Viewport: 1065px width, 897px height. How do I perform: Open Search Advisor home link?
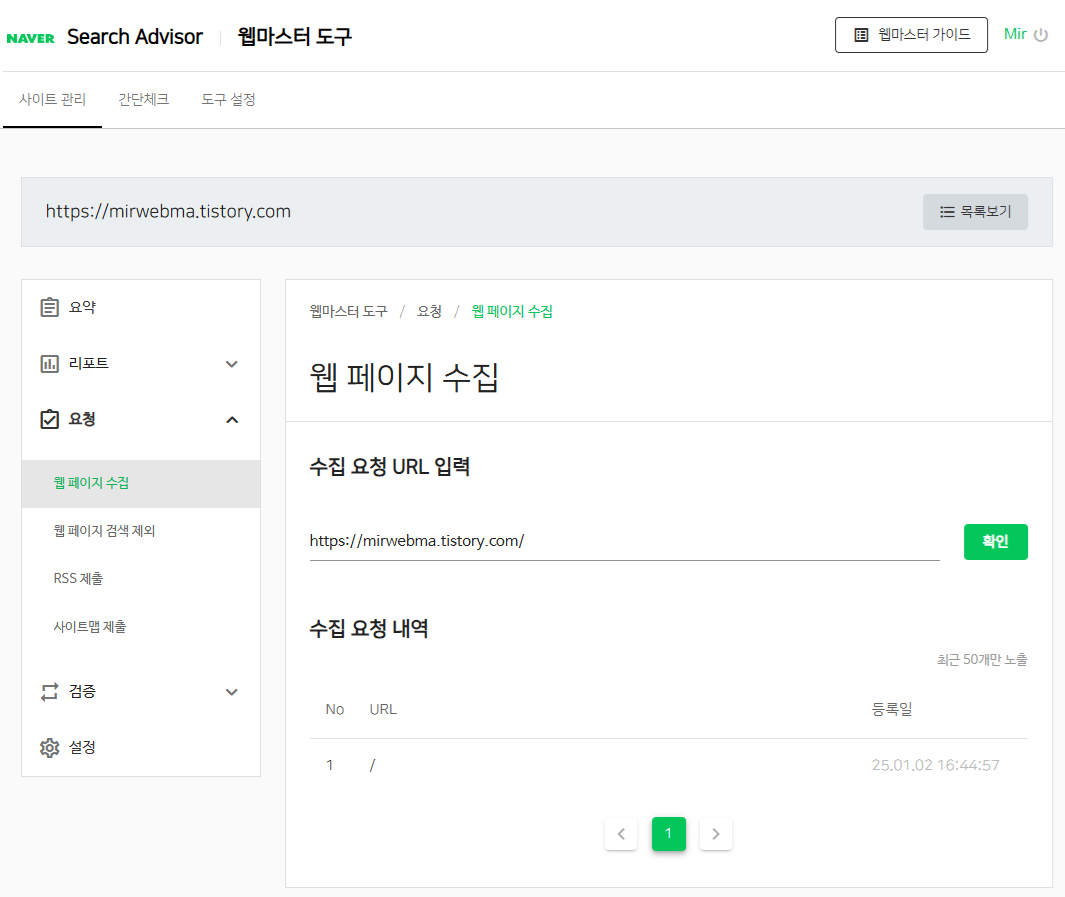pos(134,37)
